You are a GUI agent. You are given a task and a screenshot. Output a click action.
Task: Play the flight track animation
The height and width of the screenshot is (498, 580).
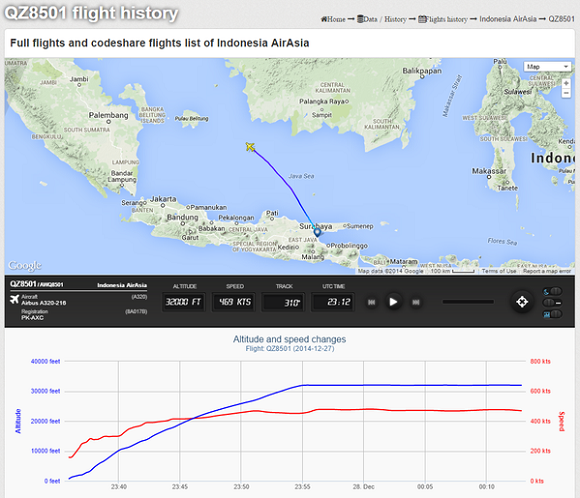(x=393, y=302)
